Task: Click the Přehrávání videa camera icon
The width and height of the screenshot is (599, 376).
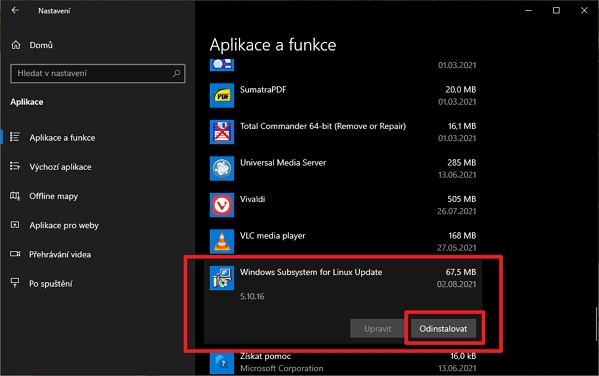Action: (15, 254)
